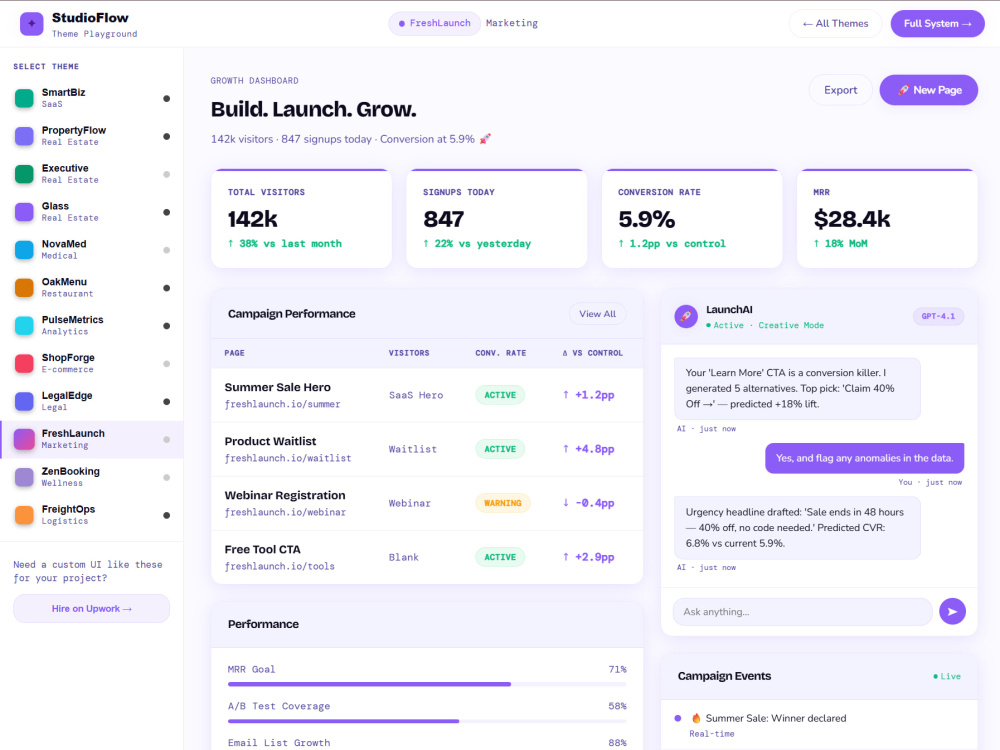Click the rocket emoji after Conversion at 5.9%

click(485, 139)
